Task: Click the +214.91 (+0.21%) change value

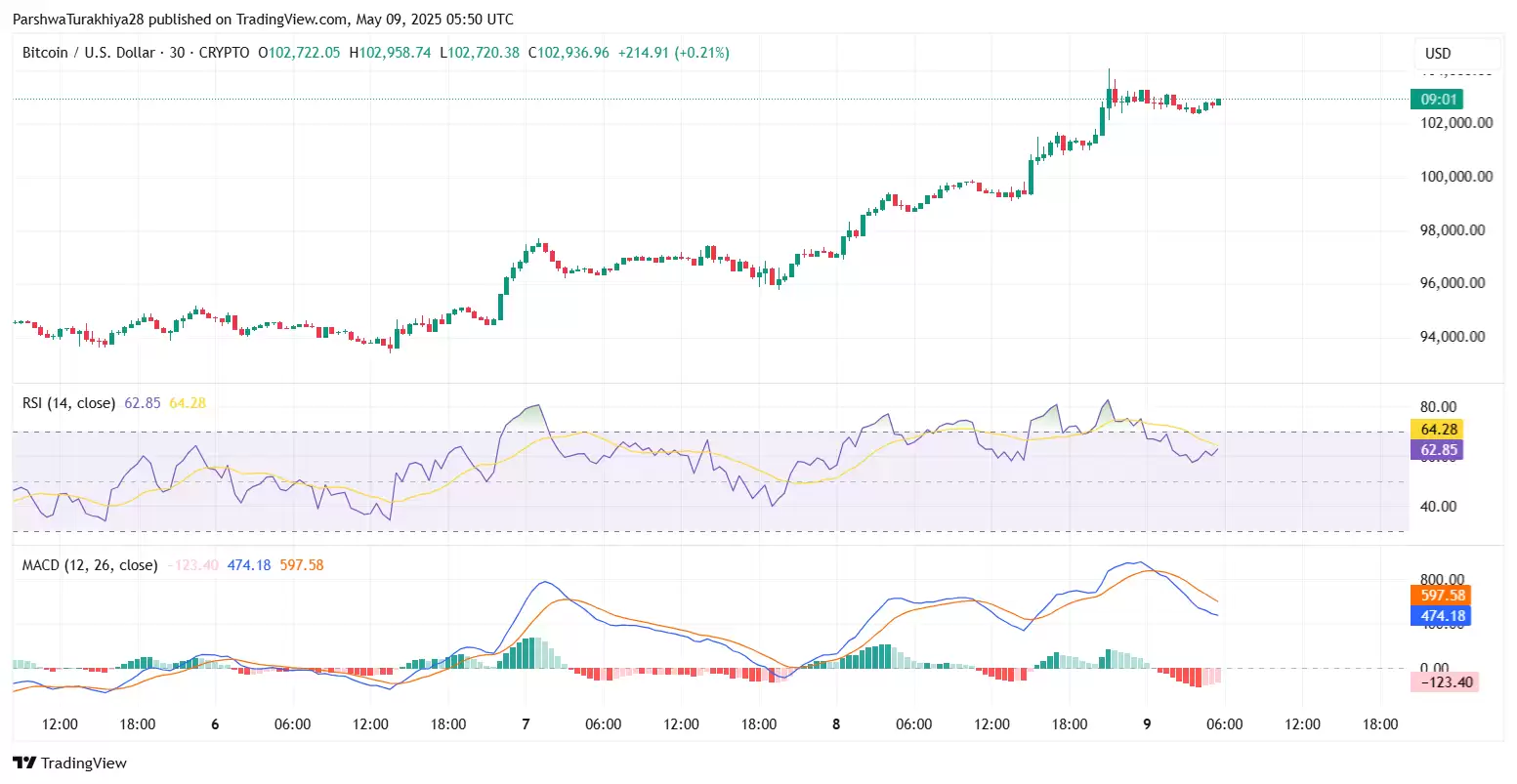Action: click(673, 53)
